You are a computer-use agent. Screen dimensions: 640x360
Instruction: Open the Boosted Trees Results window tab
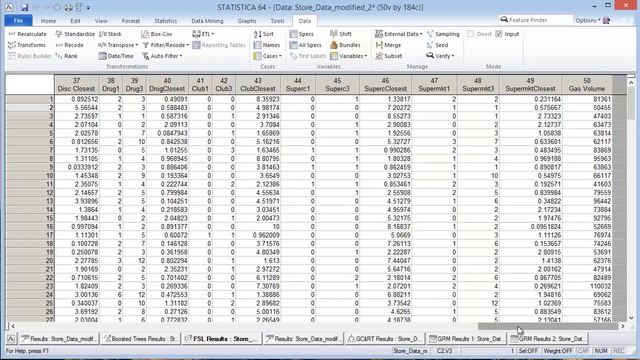(x=141, y=338)
